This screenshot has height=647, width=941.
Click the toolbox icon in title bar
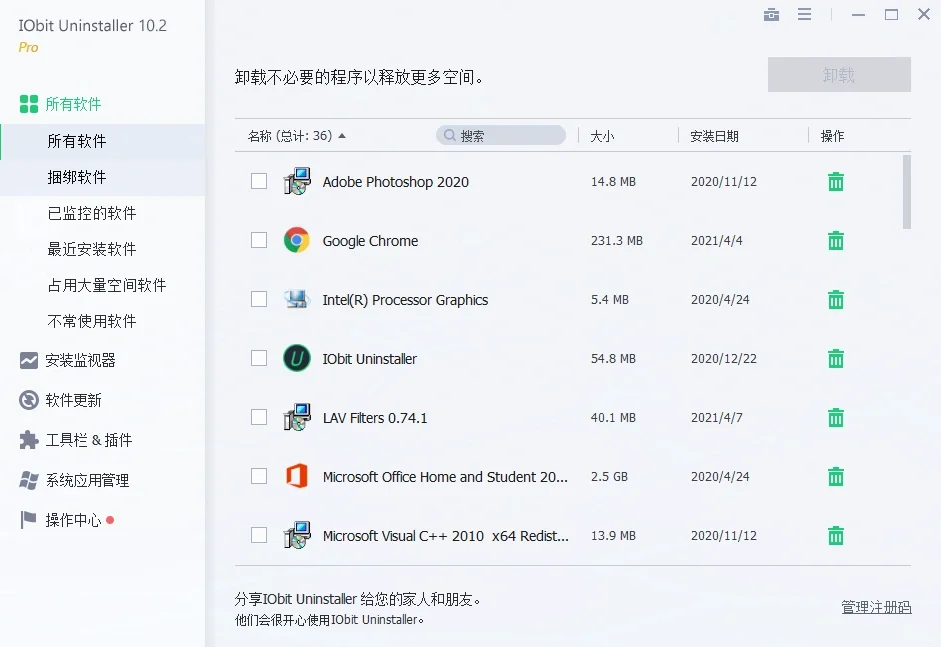(x=771, y=15)
